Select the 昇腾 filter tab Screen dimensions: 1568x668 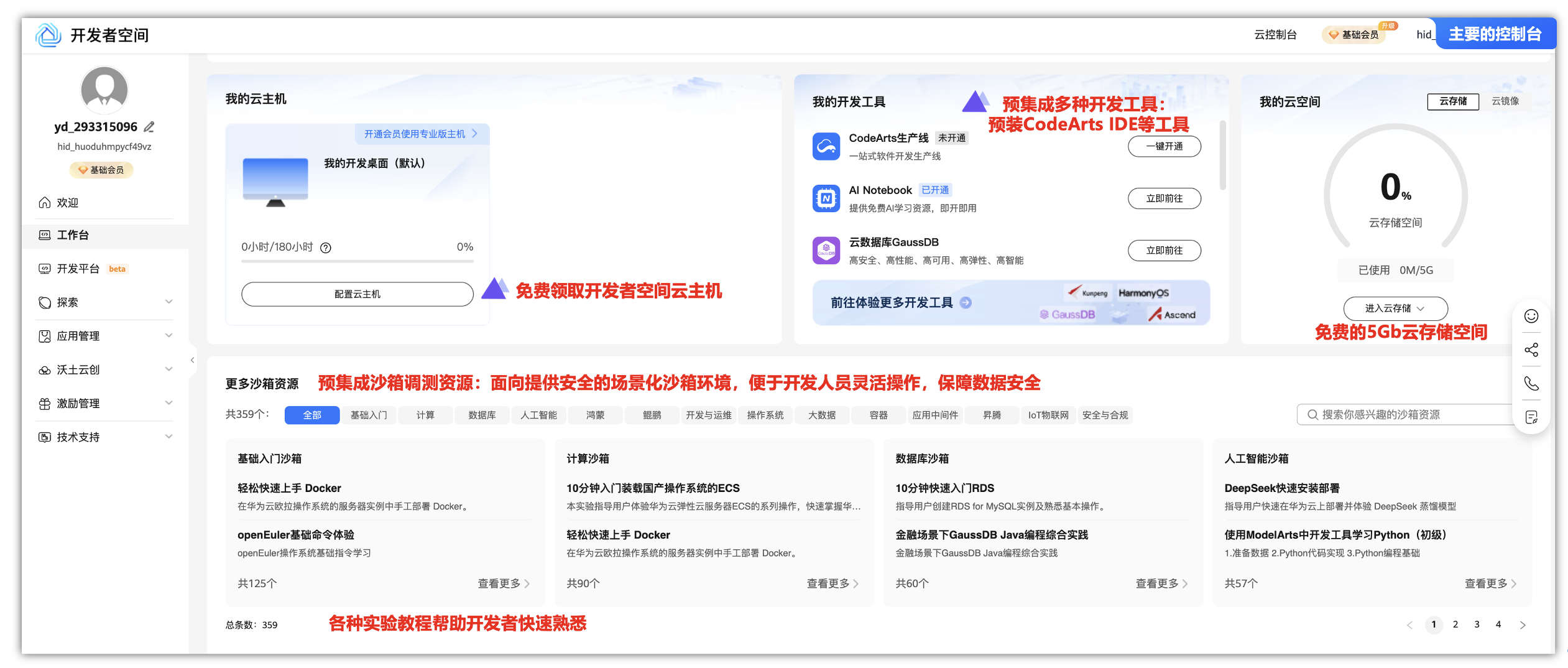992,415
